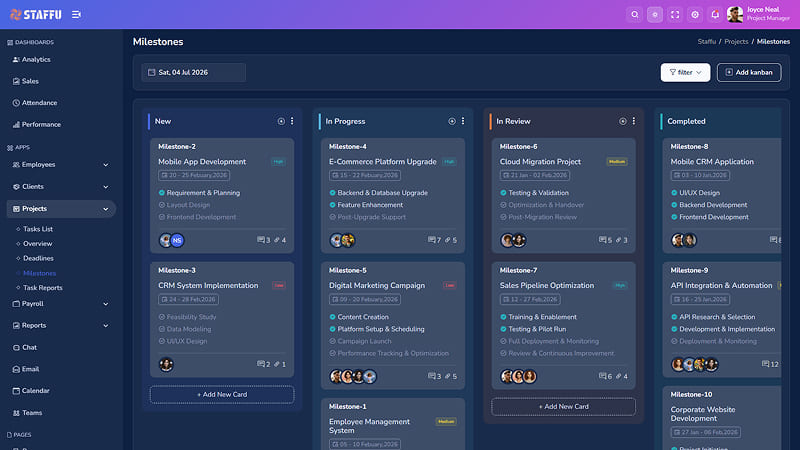Open Mobile App Development card title
This screenshot has height=450, width=800.
202,162
